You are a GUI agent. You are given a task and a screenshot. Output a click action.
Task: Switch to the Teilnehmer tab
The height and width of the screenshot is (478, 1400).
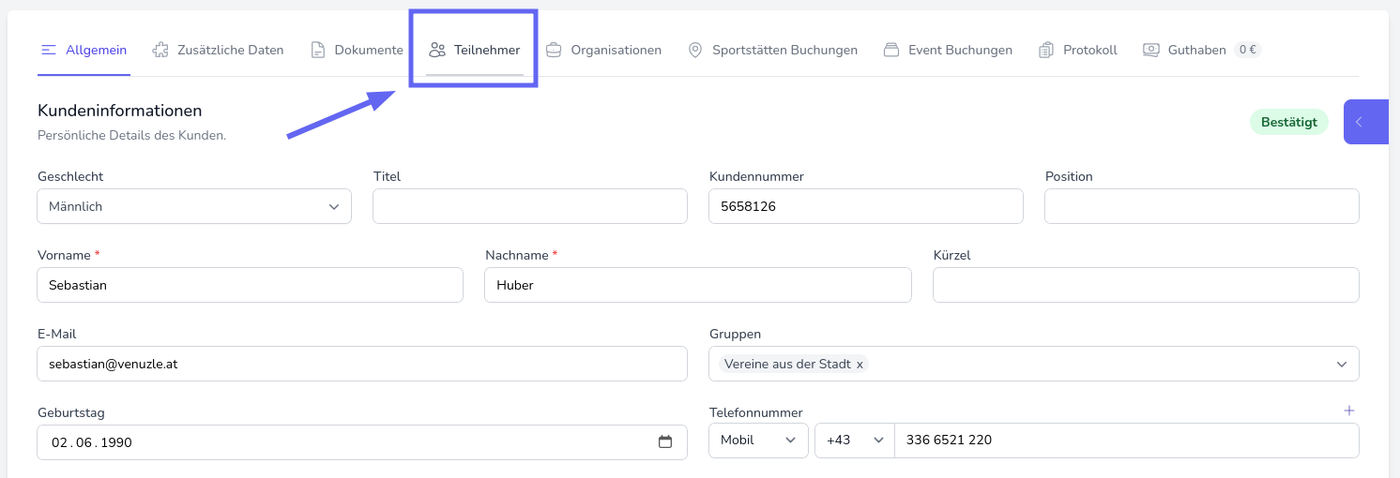pos(475,50)
